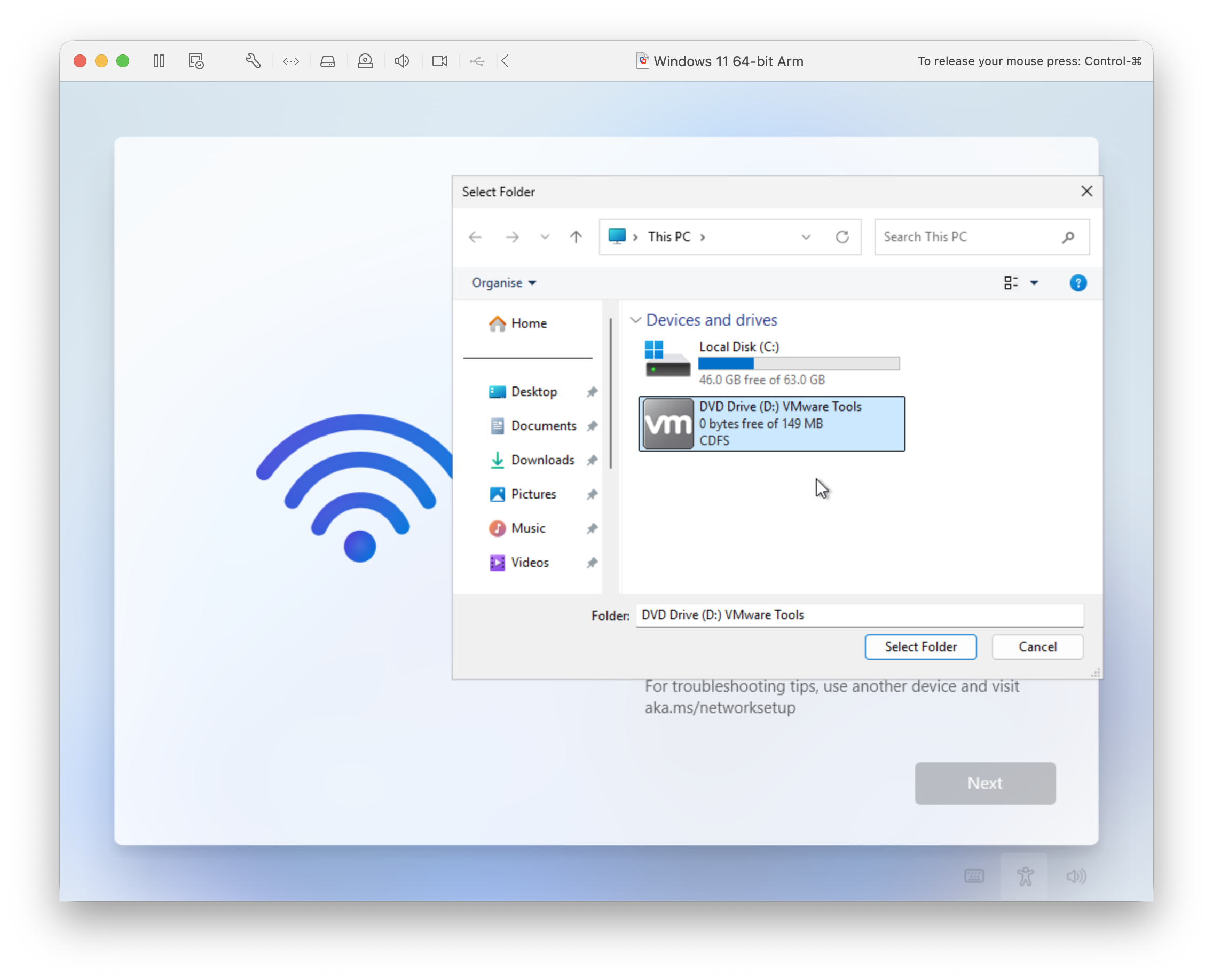
Task: Click the accessibility icon at the bottom
Action: pyautogui.click(x=1025, y=876)
